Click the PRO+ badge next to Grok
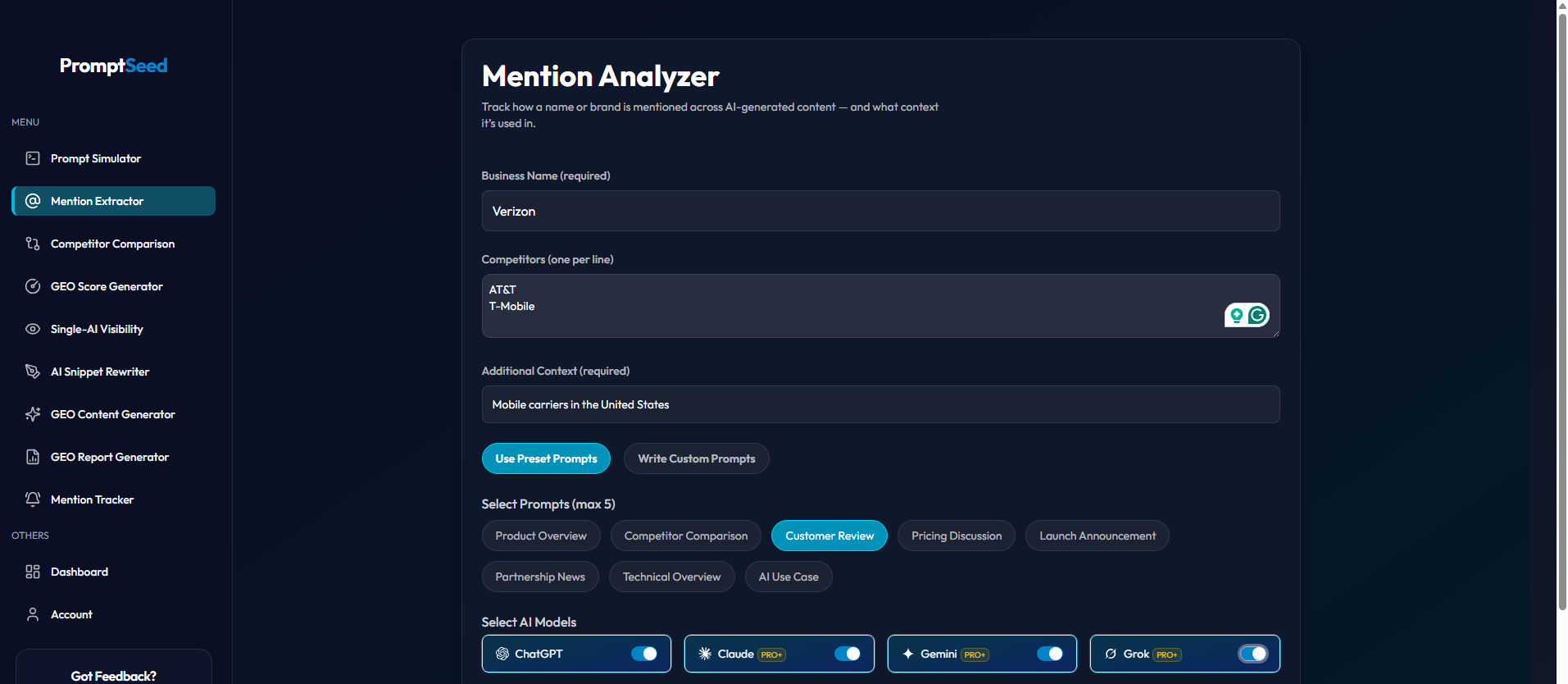Viewport: 1568px width, 684px height. pyautogui.click(x=1167, y=654)
